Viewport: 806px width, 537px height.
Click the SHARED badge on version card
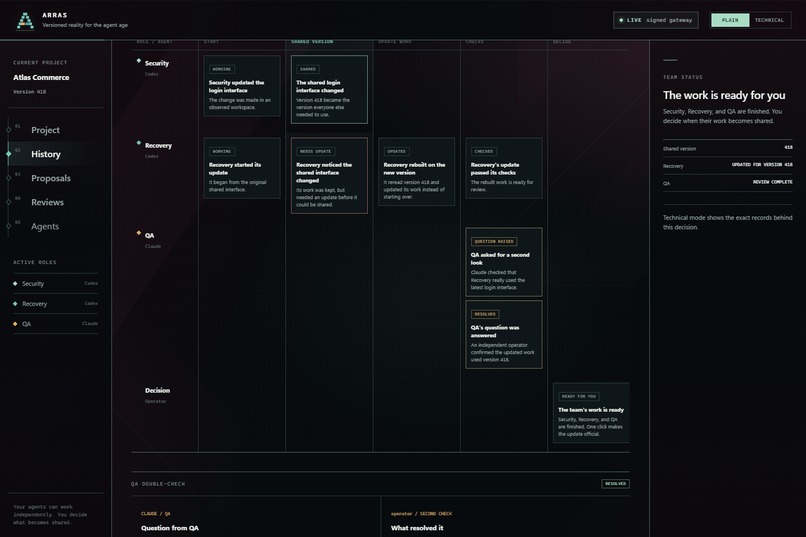click(x=308, y=69)
